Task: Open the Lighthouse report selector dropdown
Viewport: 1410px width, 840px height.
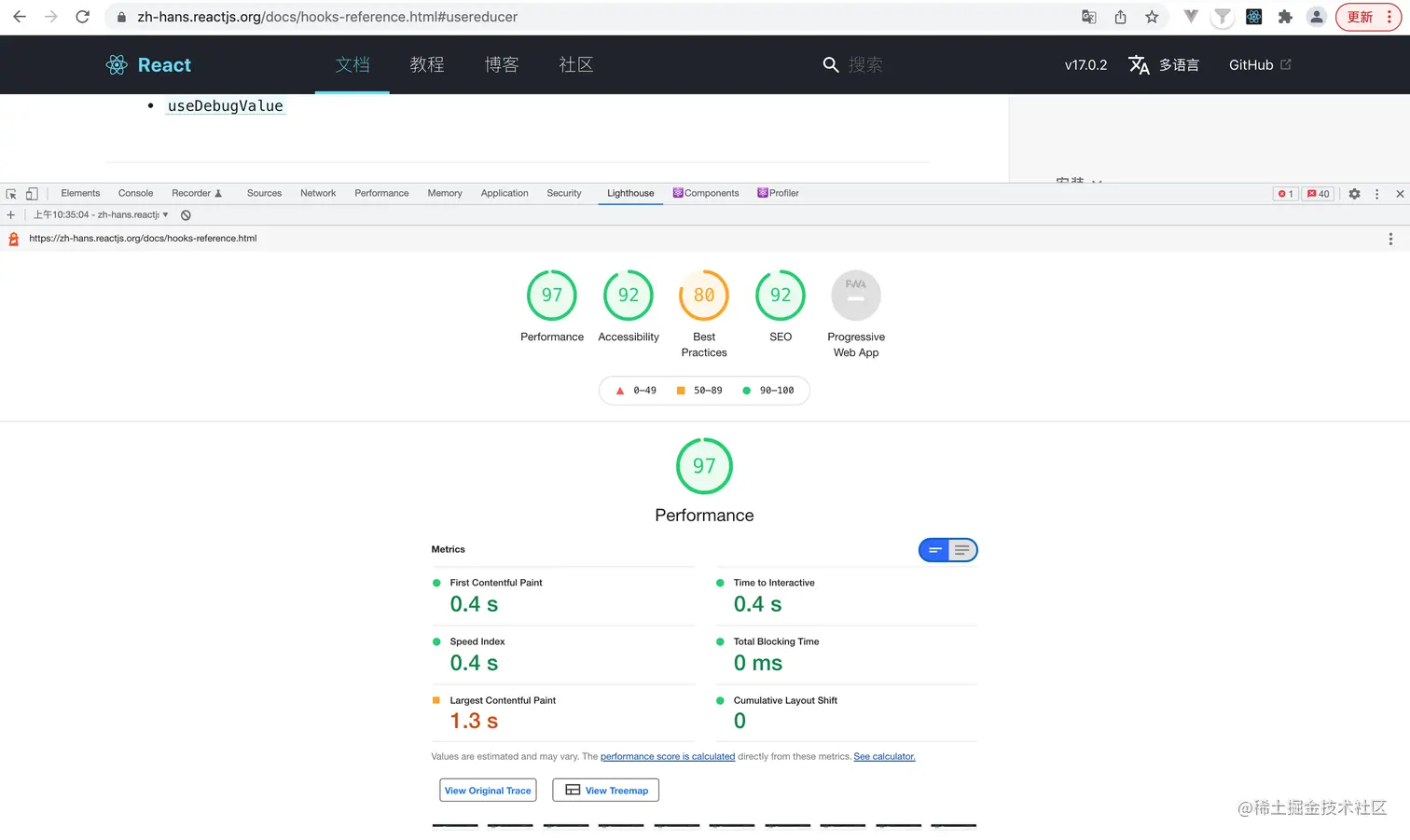Action: coord(101,215)
